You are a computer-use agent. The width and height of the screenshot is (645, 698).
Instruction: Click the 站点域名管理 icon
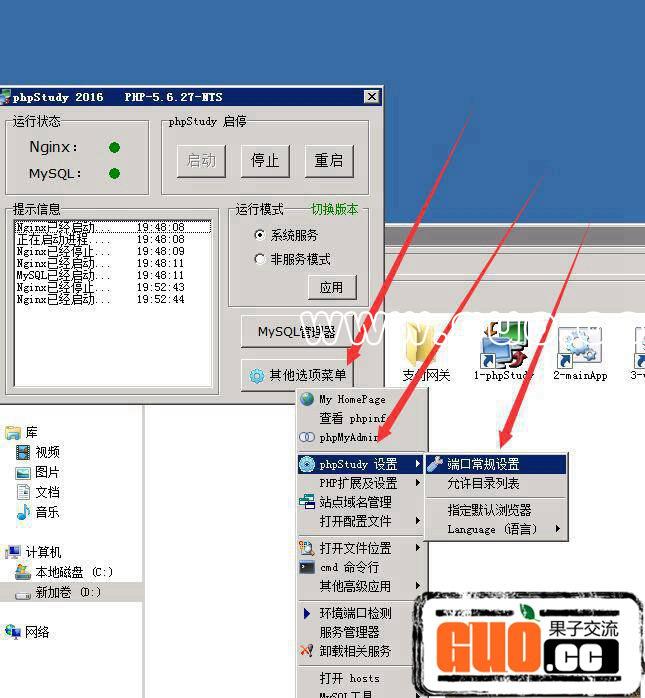tap(307, 502)
